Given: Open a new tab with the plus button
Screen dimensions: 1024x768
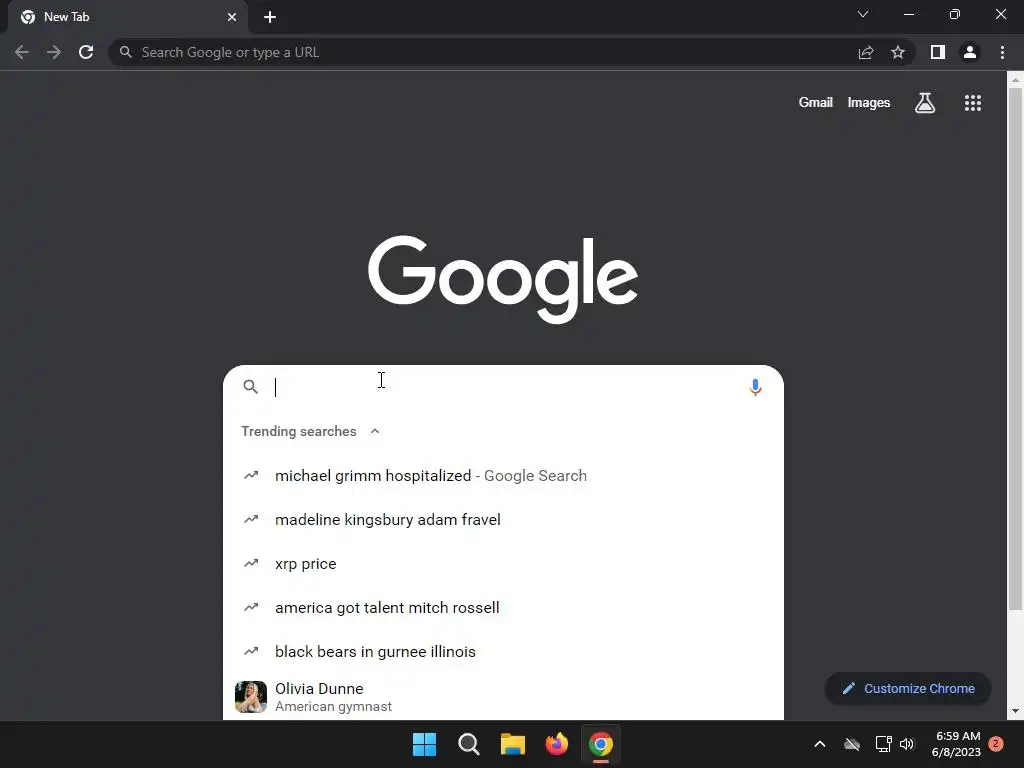Looking at the screenshot, I should tap(270, 17).
